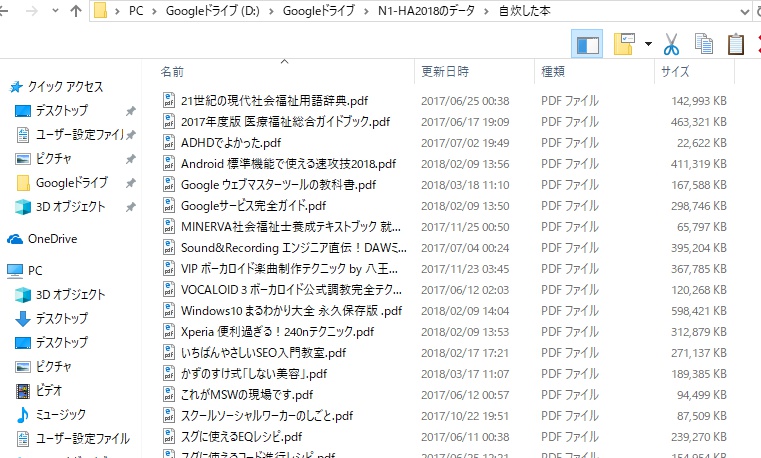Screen dimensions: 761x458
Task: Select スクールソーシャルワーカーのしごと.pdf
Action: pos(267,416)
